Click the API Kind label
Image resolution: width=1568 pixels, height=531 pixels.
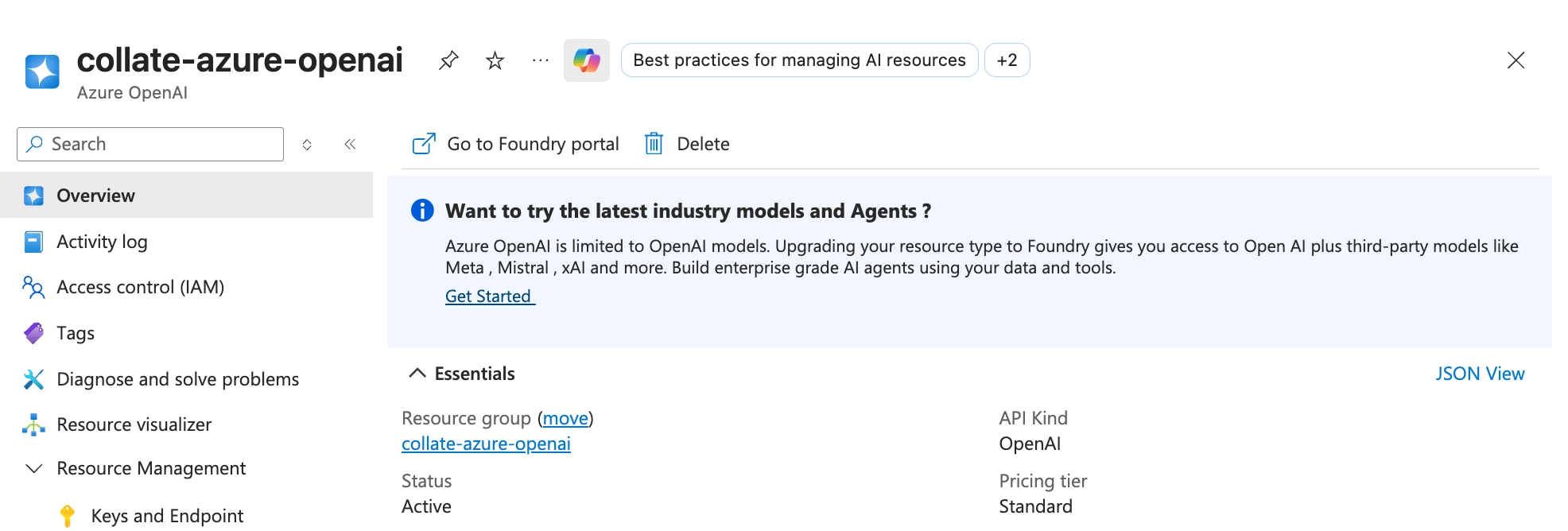pyautogui.click(x=1034, y=418)
